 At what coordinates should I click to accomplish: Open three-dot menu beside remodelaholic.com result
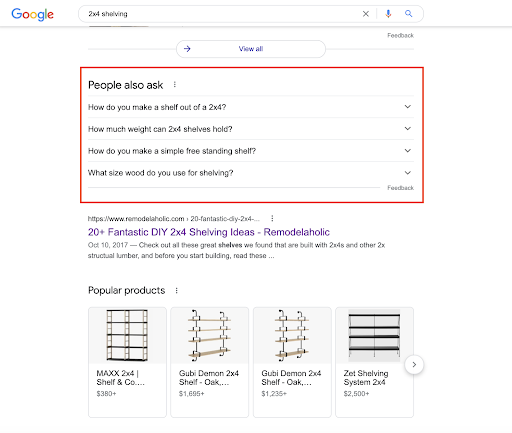coord(272,218)
